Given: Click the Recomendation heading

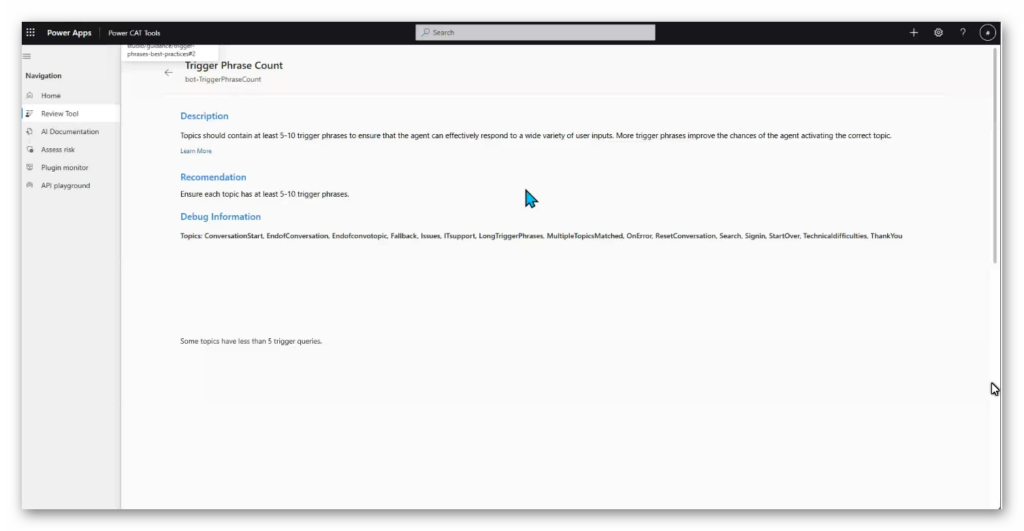Looking at the screenshot, I should pyautogui.click(x=213, y=177).
